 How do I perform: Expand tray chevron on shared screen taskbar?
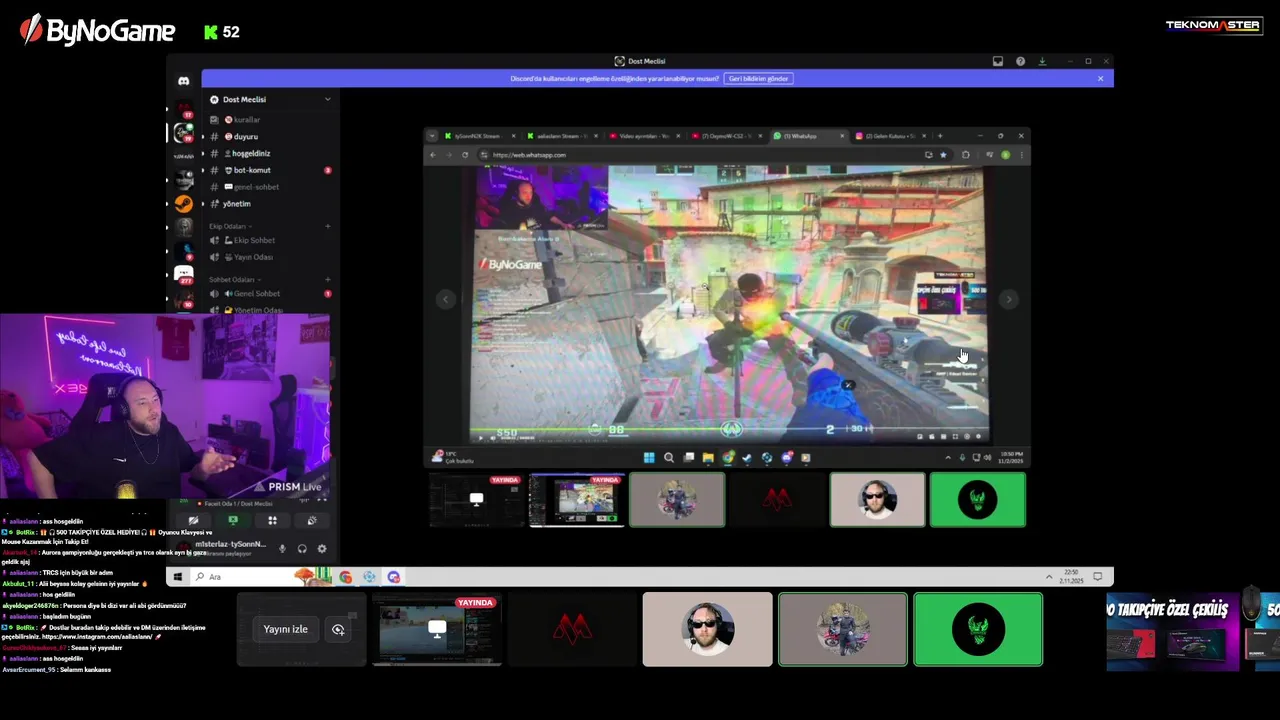click(947, 458)
